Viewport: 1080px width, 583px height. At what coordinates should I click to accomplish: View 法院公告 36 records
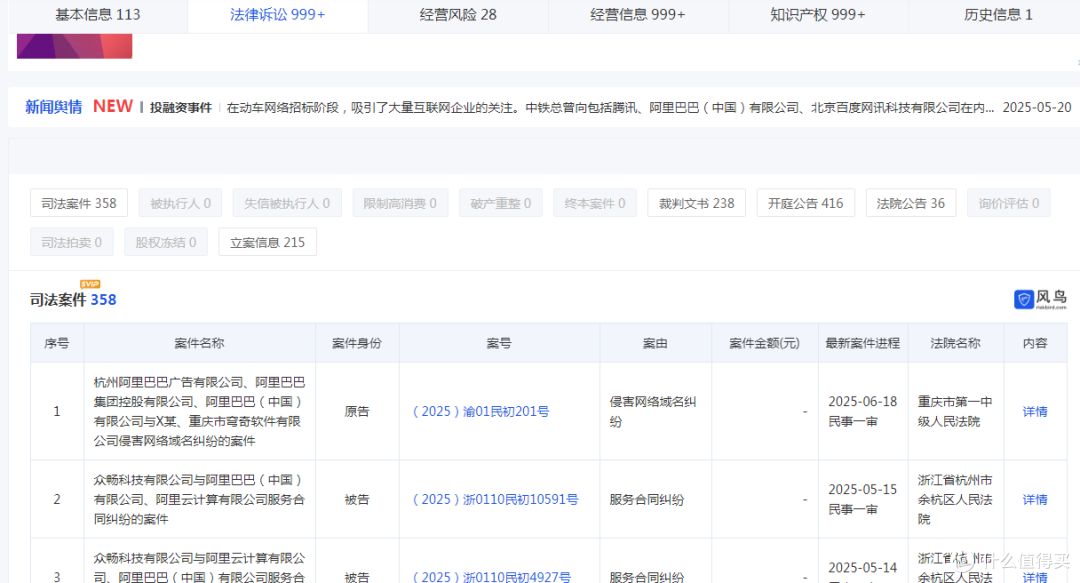(911, 203)
